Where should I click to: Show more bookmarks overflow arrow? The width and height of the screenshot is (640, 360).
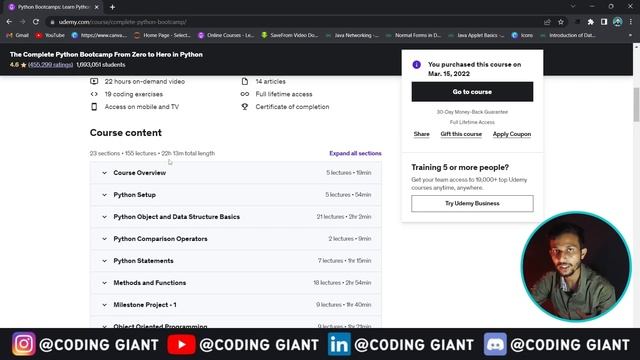coord(630,36)
